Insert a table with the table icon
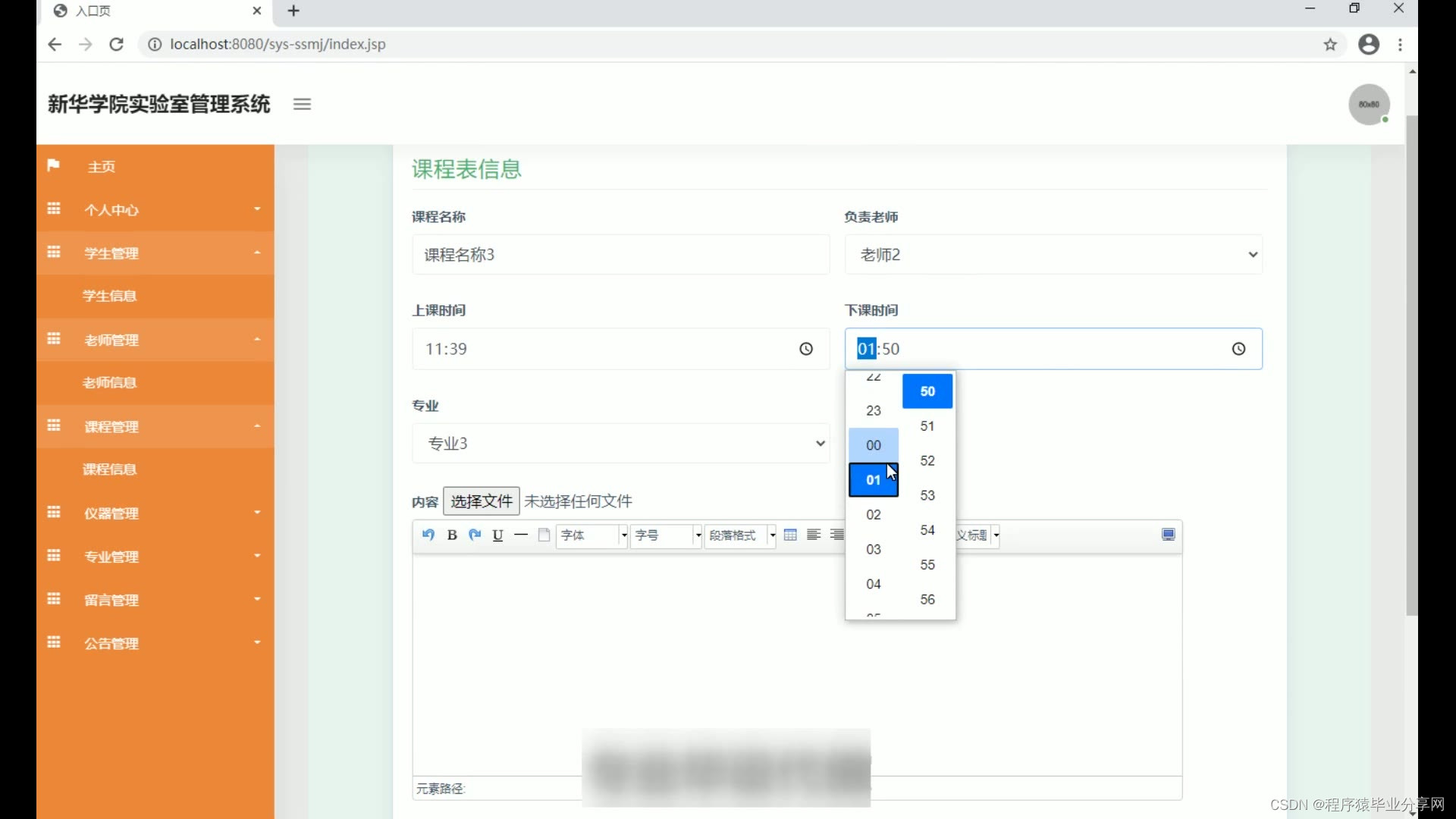 (790, 535)
